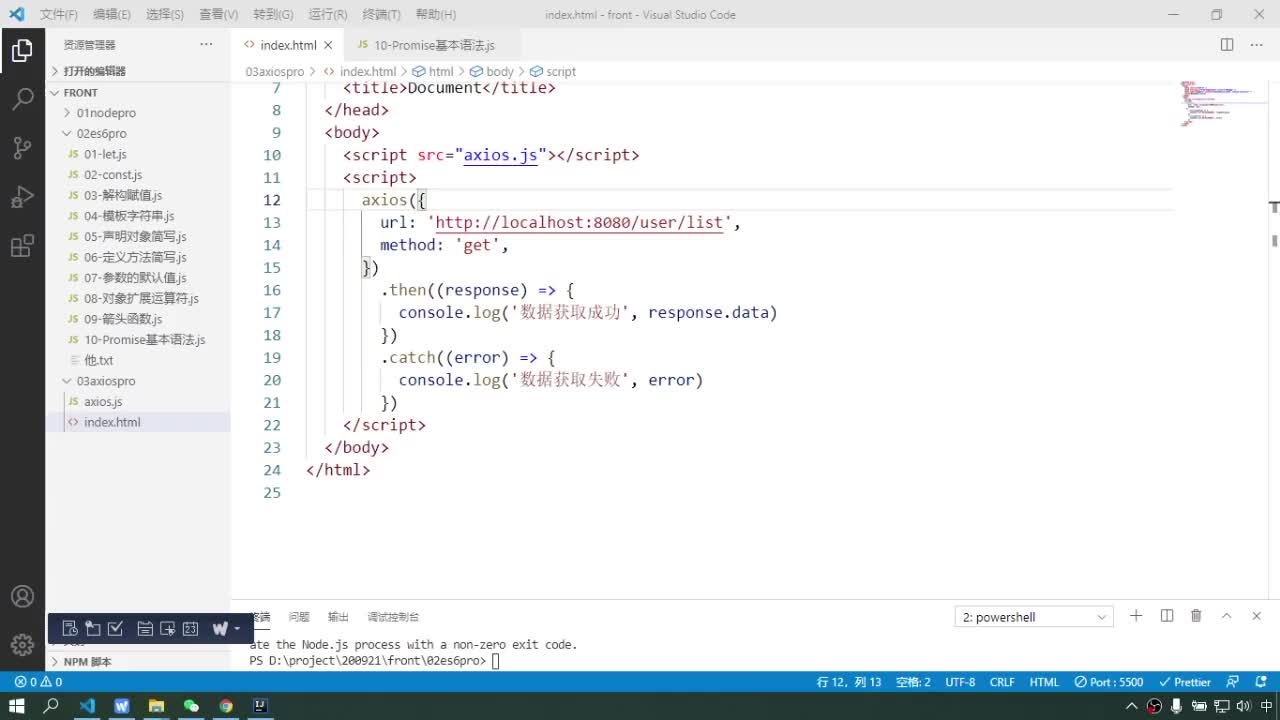Viewport: 1280px width, 720px height.
Task: Change indentation via 空格: 2
Action: pos(913,682)
